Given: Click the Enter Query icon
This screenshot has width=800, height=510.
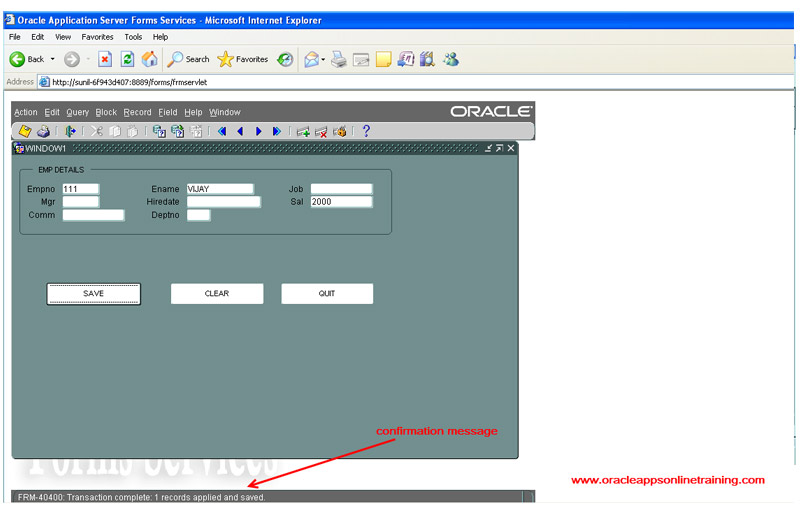Looking at the screenshot, I should (159, 132).
